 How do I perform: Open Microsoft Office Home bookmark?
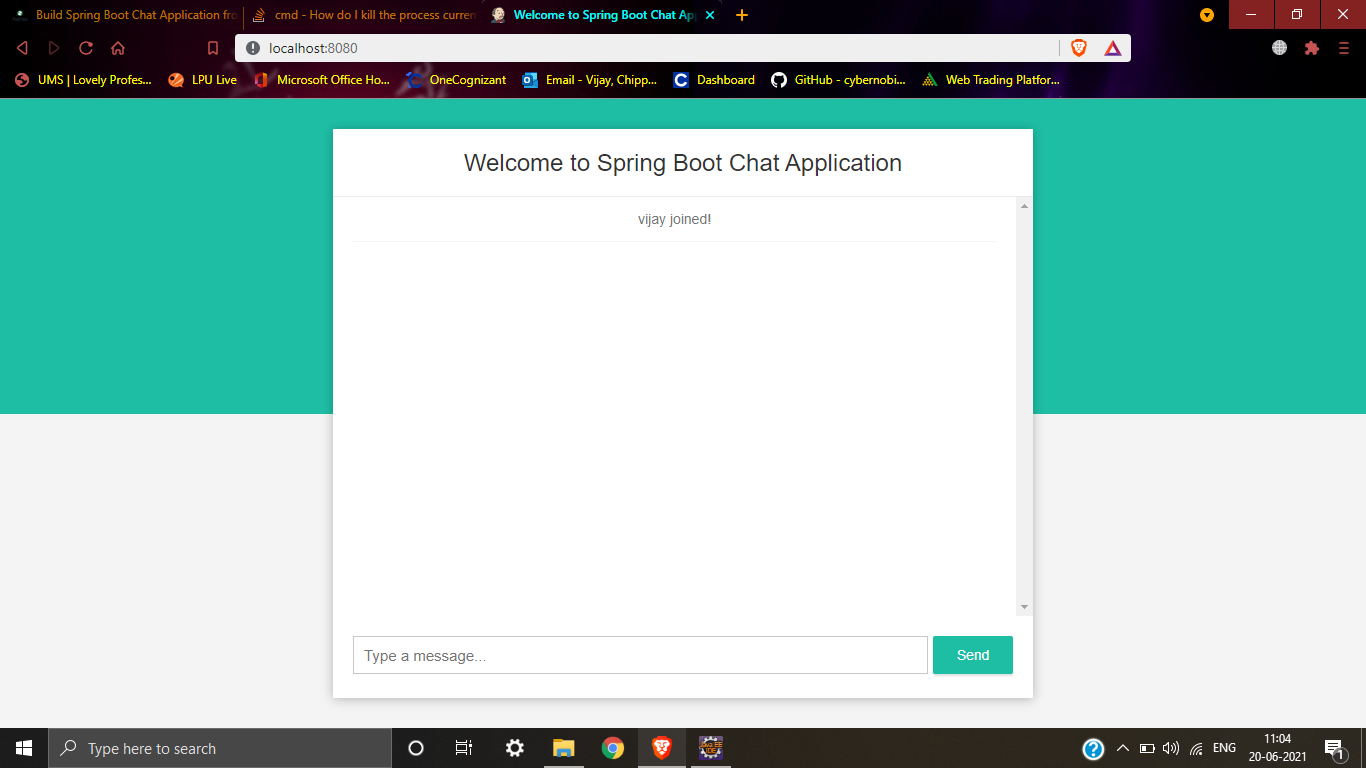(x=322, y=80)
